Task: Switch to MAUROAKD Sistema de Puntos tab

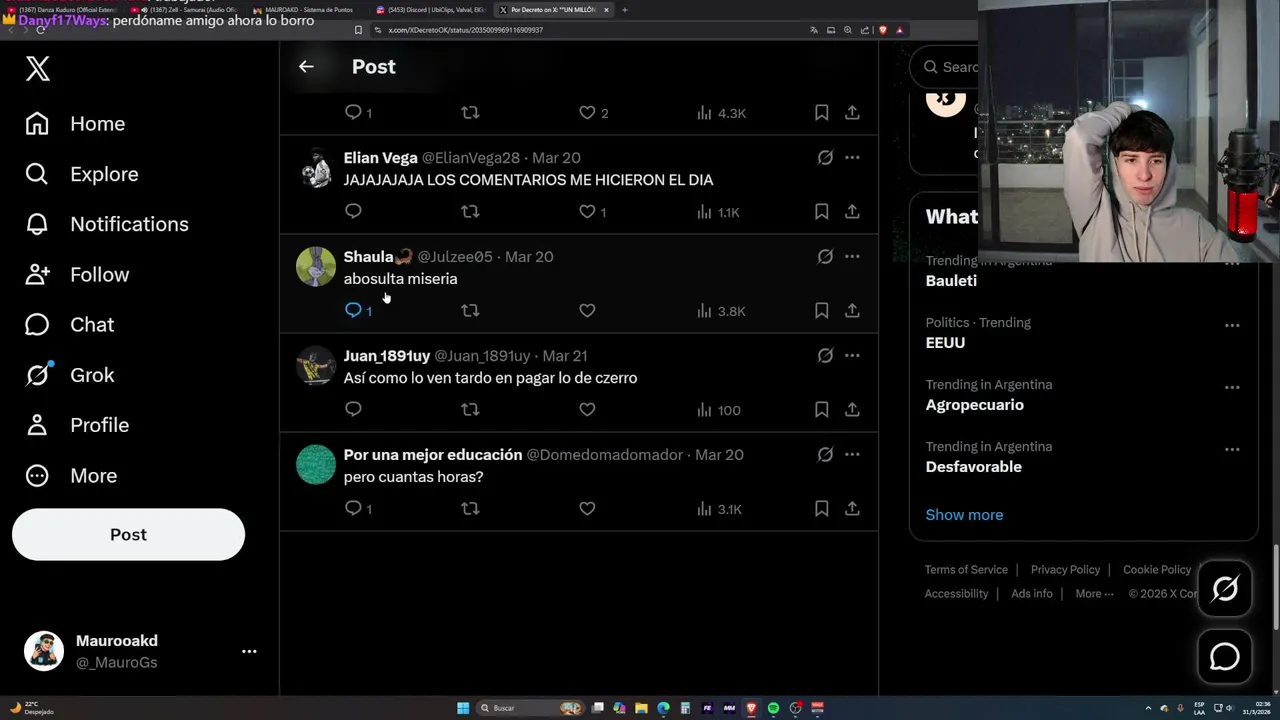Action: (308, 10)
